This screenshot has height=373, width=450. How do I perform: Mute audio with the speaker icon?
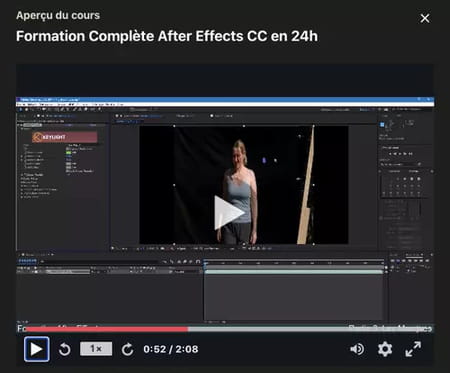tap(357, 349)
